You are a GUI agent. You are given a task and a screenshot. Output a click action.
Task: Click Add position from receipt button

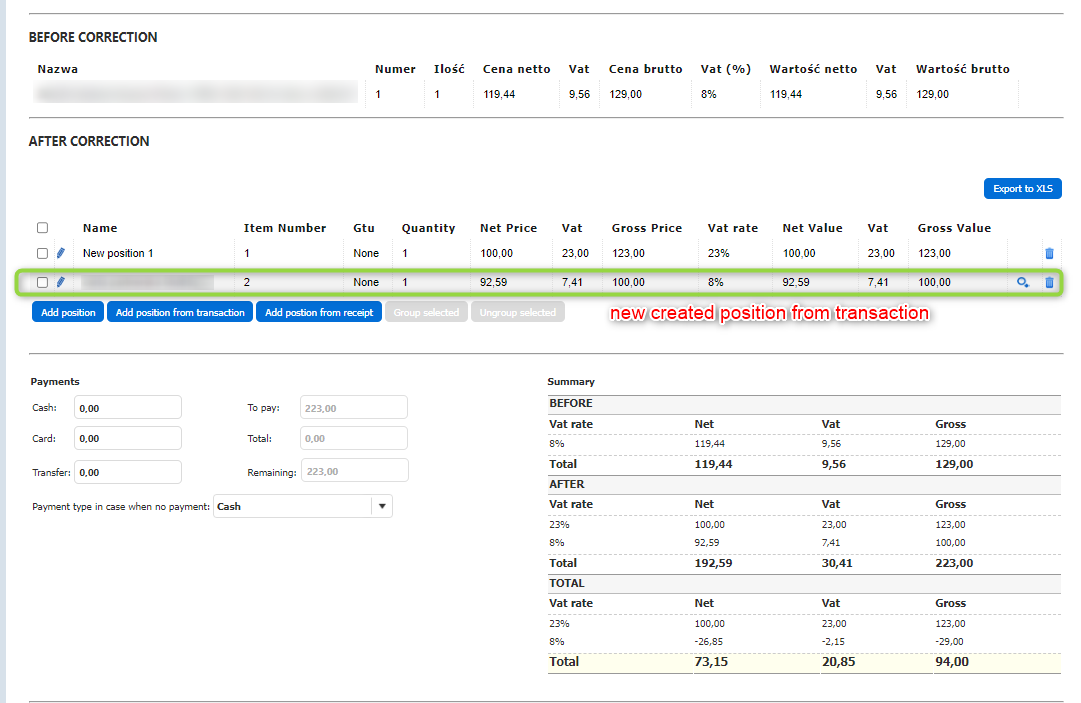click(x=319, y=313)
